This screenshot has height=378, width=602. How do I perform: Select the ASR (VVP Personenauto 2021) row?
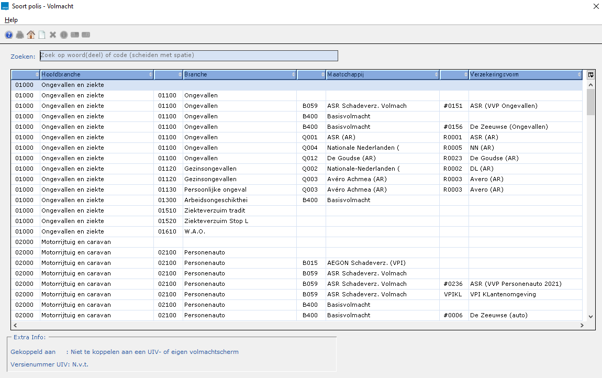coord(297,284)
